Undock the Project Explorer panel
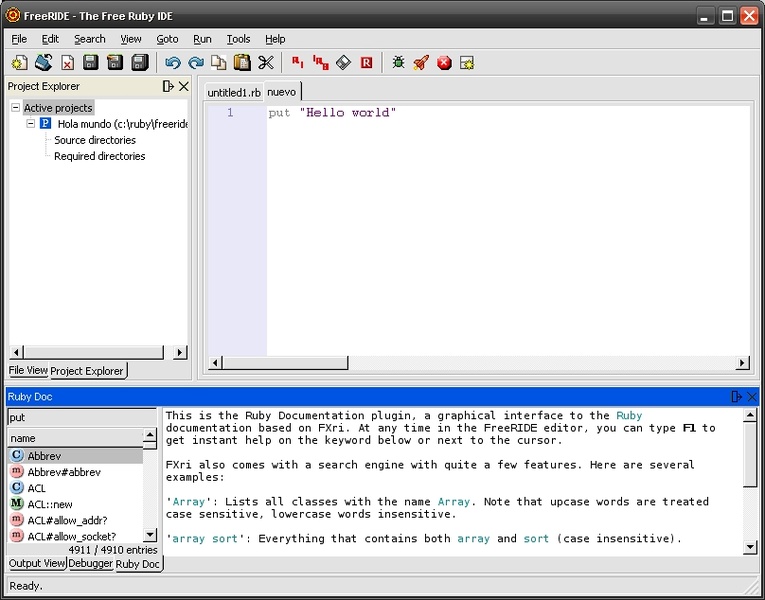Screen dimensions: 765x600 click(168, 86)
